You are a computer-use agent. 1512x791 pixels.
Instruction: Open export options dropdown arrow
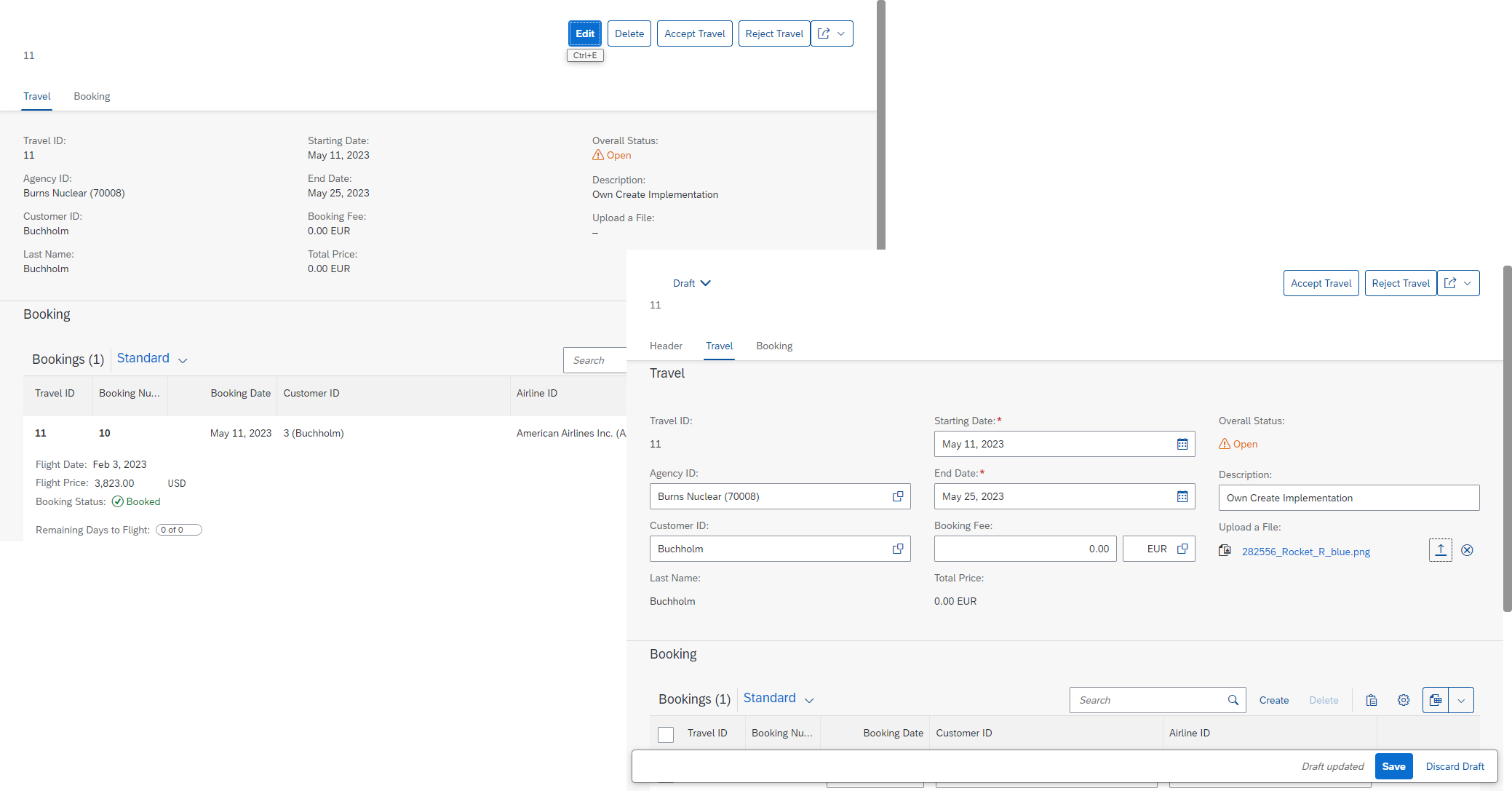(1461, 700)
